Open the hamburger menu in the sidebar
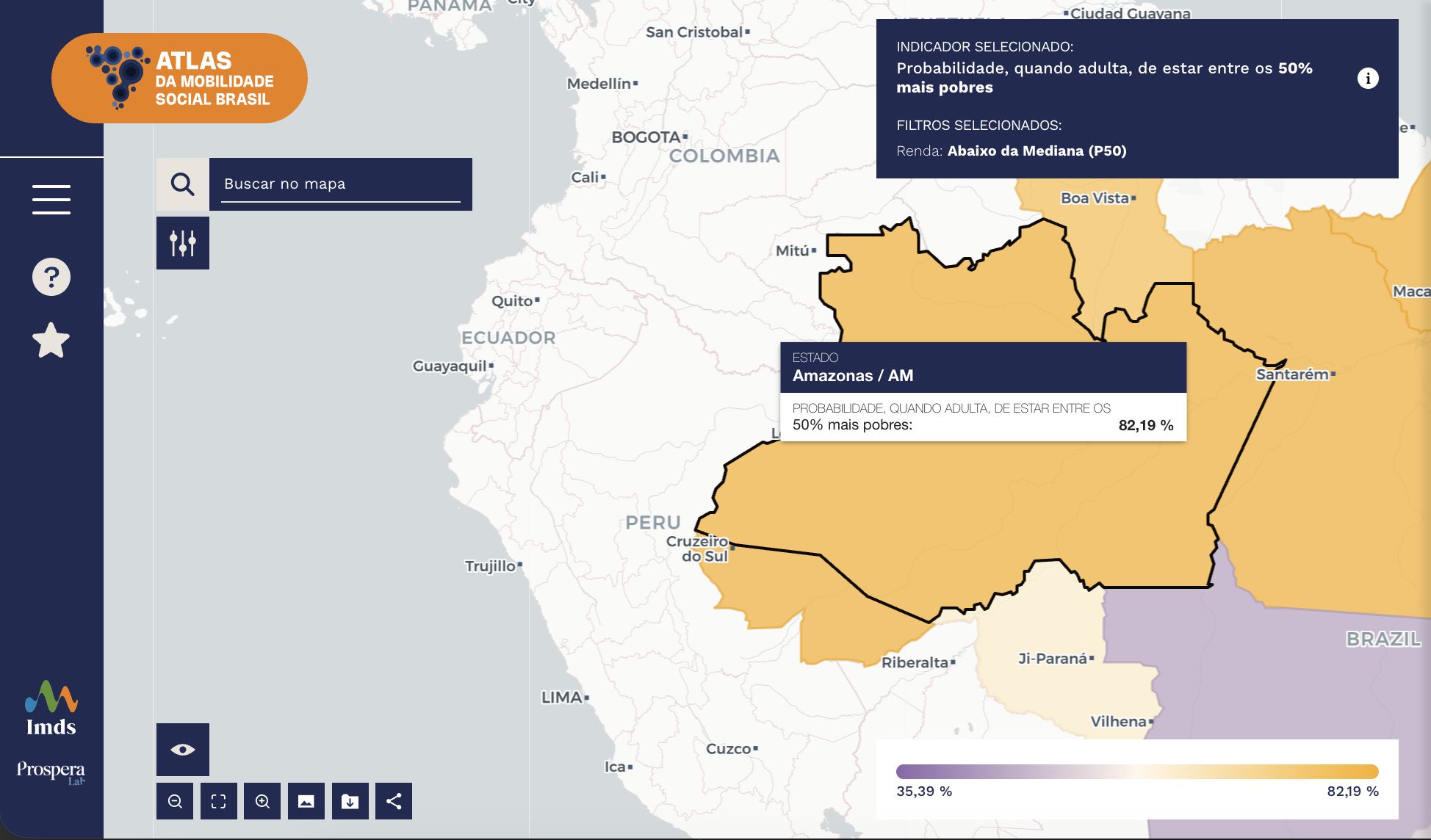1431x840 pixels. [x=51, y=199]
